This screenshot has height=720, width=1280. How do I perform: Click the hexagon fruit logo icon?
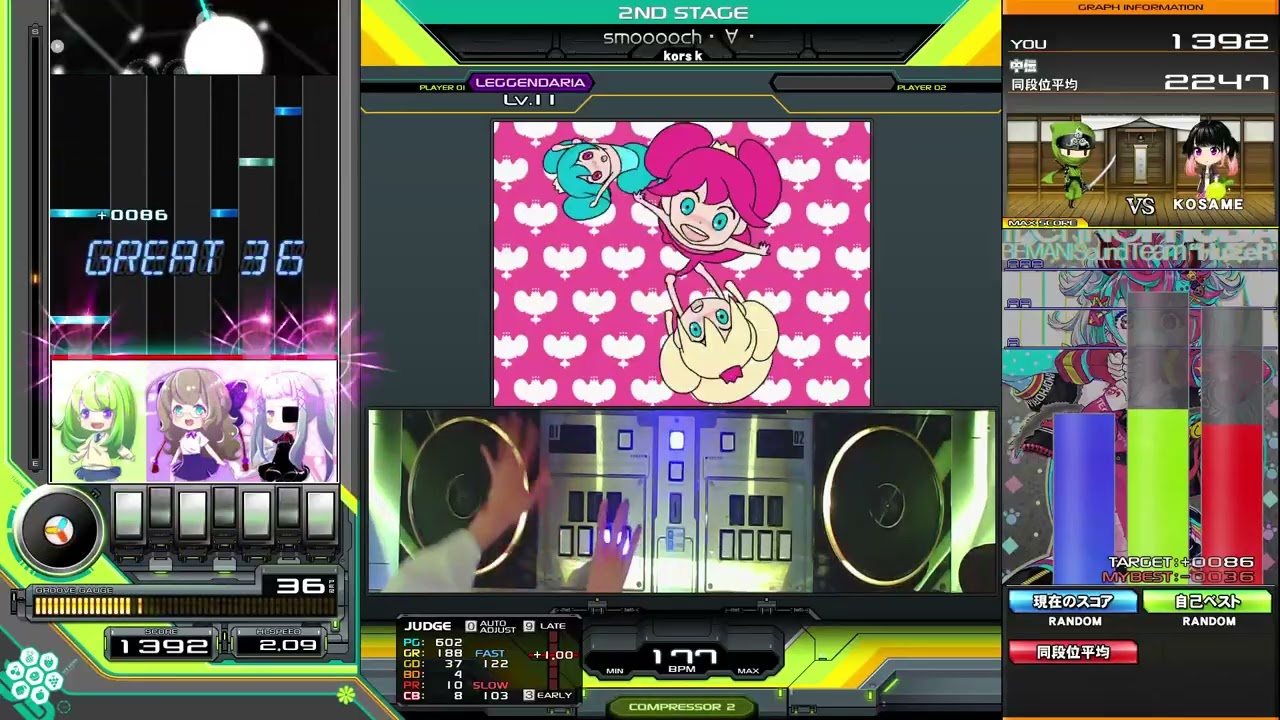click(x=34, y=677)
